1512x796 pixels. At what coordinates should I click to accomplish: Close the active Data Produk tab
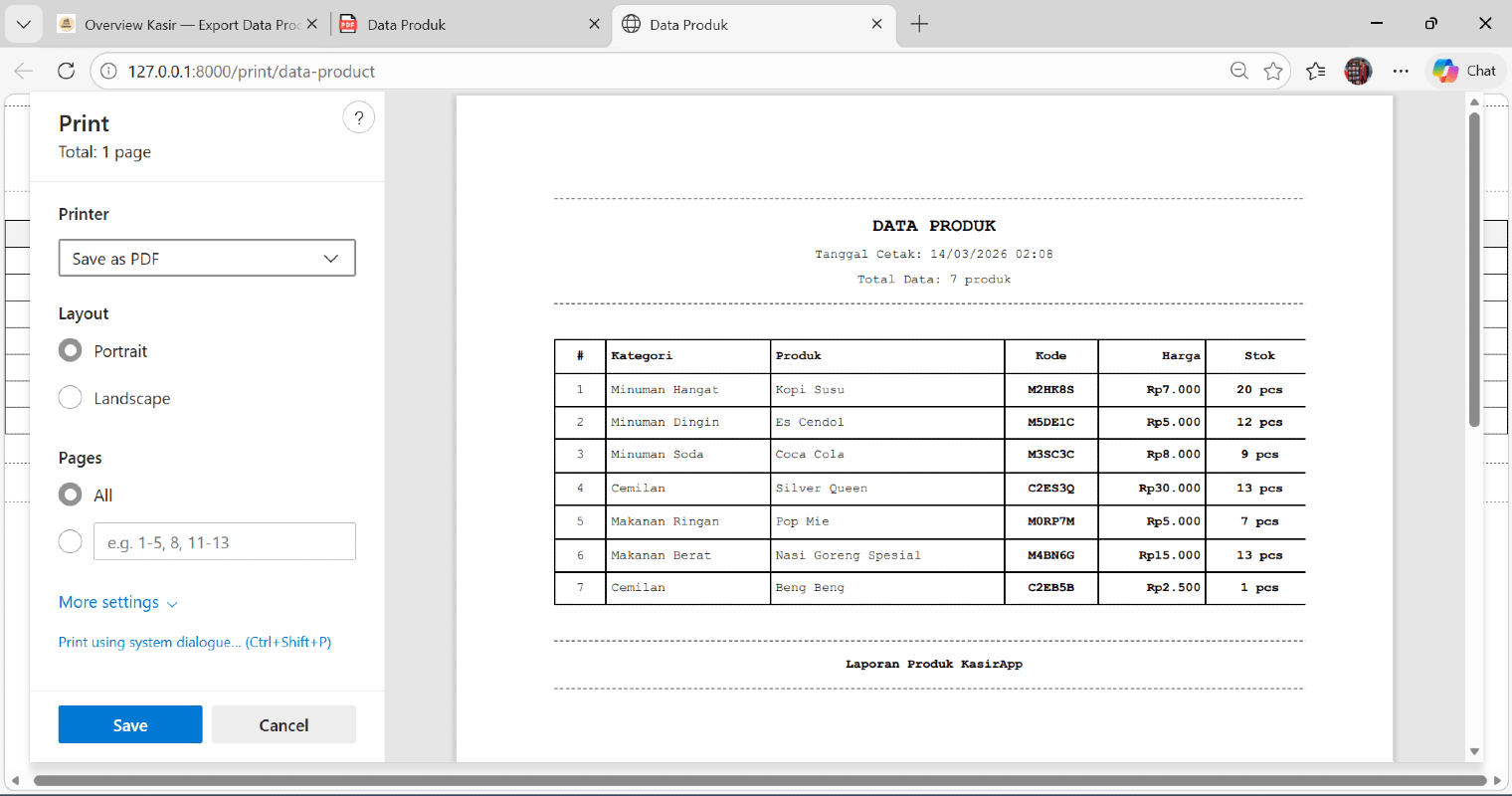click(876, 24)
